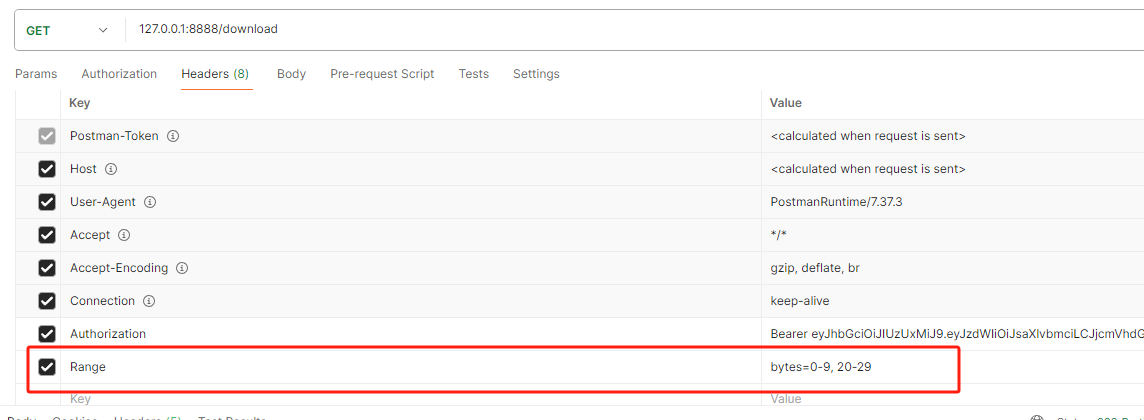
Task: Click the Range key cell
Action: (x=411, y=368)
